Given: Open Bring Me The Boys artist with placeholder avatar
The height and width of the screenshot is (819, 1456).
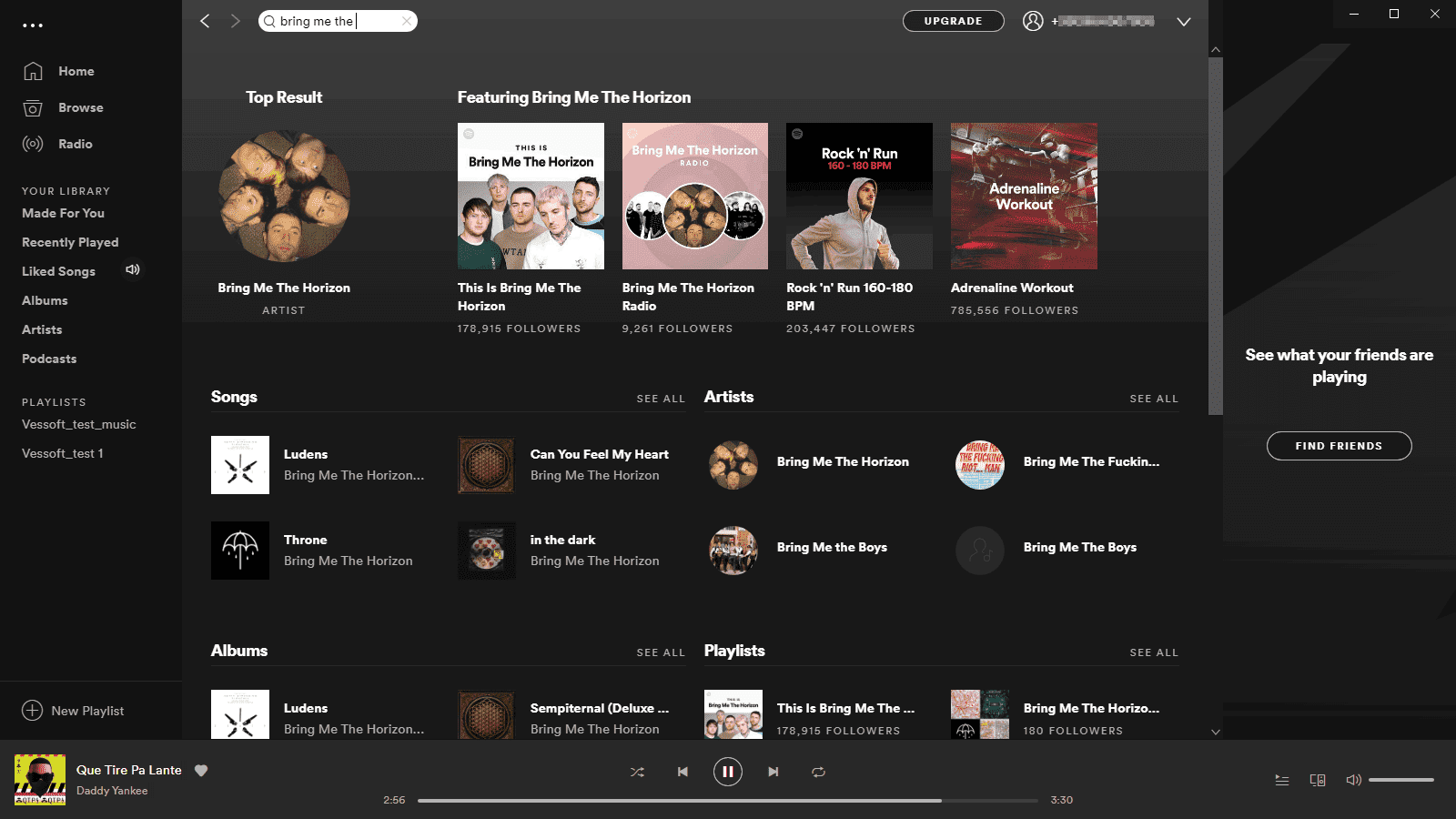Looking at the screenshot, I should [x=980, y=551].
